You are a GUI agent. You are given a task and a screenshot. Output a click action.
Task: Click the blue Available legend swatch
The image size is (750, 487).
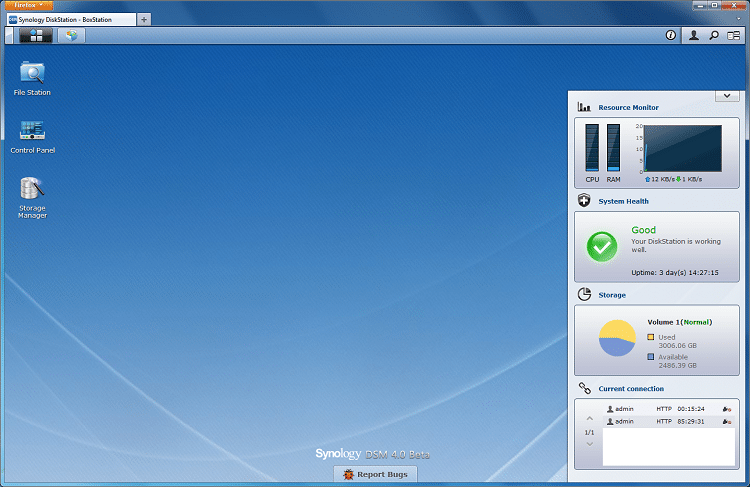click(x=651, y=356)
